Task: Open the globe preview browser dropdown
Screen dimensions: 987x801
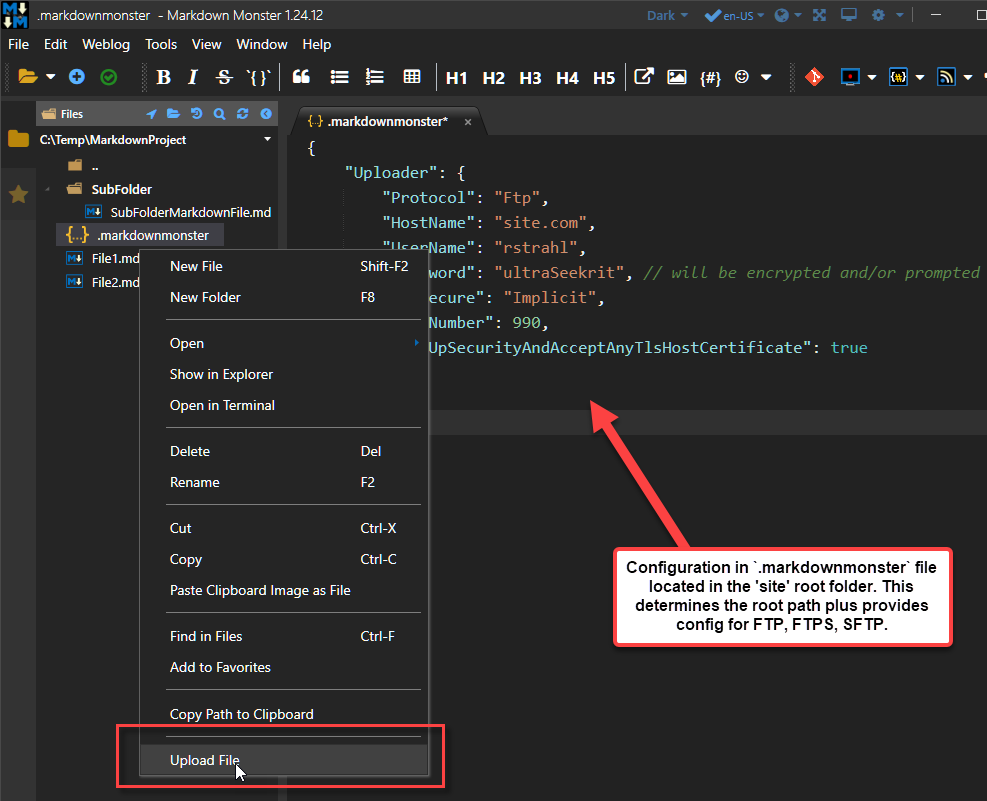Action: tap(787, 15)
